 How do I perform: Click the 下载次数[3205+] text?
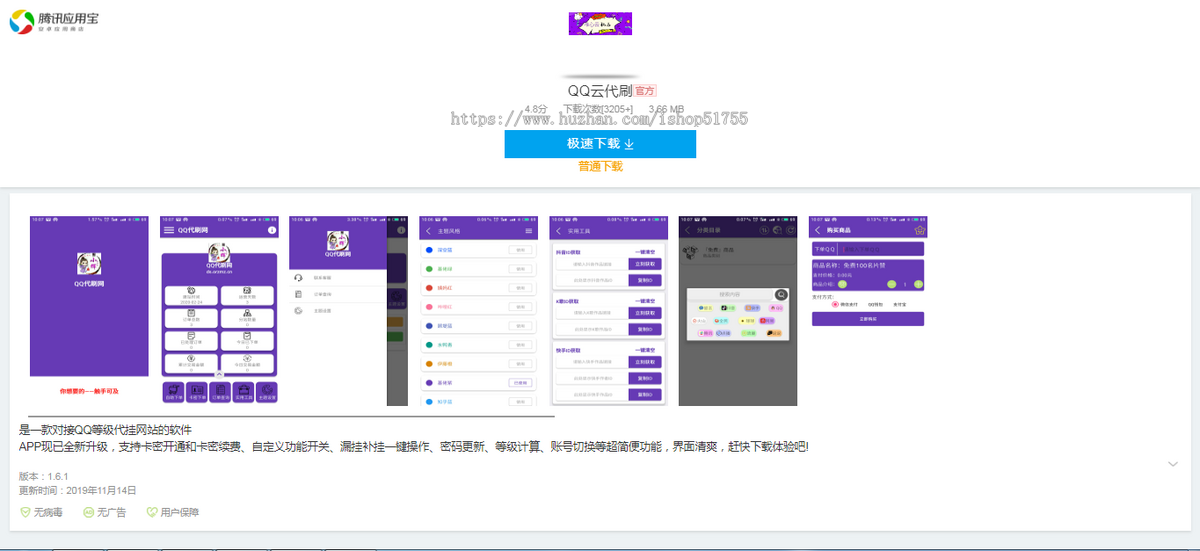598,109
